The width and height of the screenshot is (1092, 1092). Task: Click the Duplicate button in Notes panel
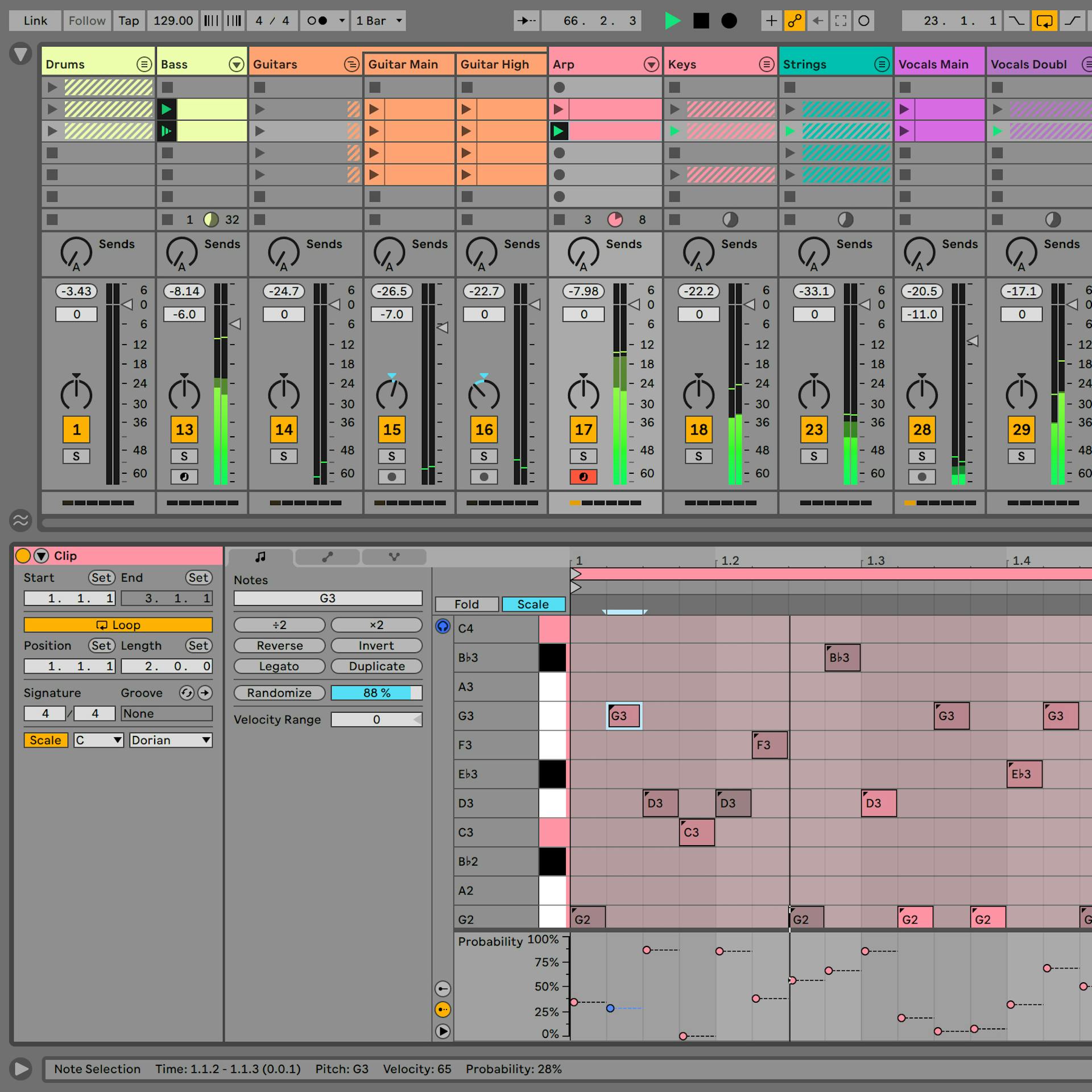pos(377,666)
